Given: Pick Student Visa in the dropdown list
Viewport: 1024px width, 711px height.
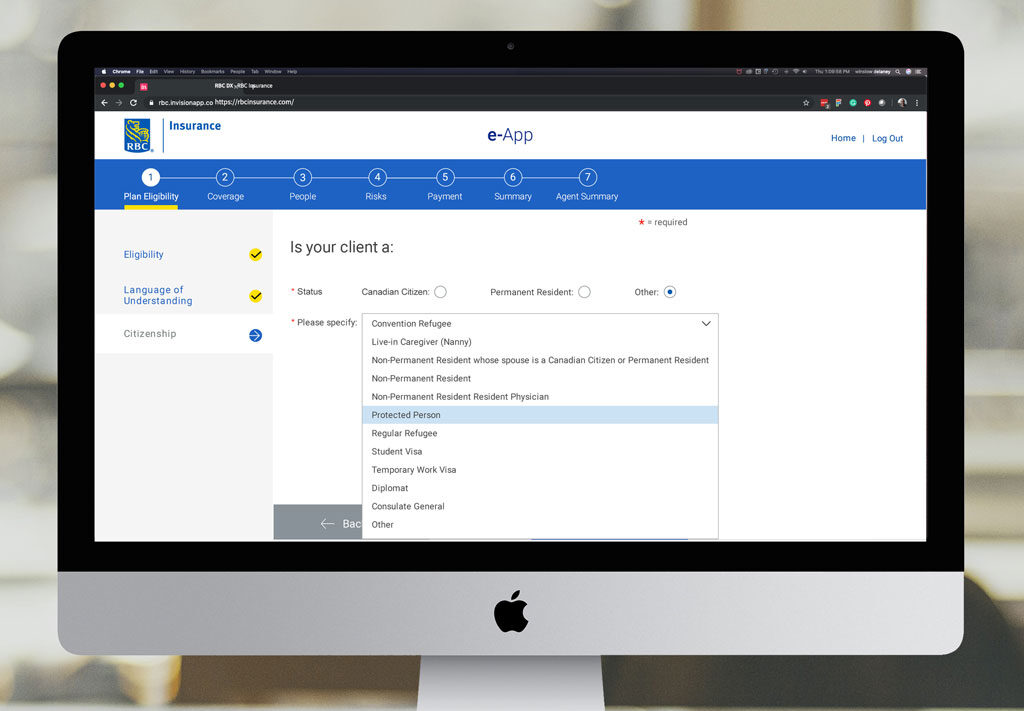Looking at the screenshot, I should (397, 452).
